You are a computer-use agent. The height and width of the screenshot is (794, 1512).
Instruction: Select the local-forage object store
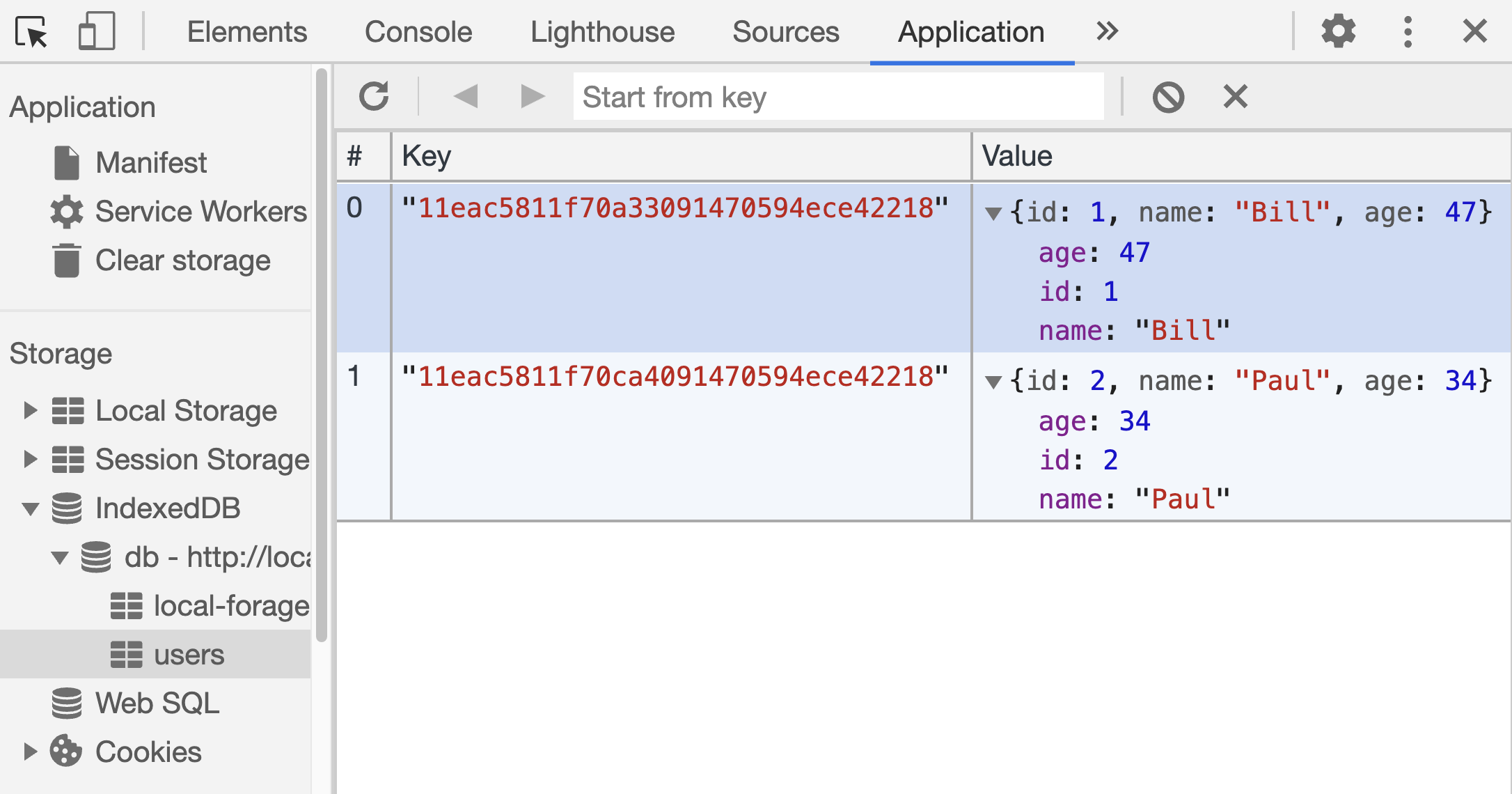point(231,606)
